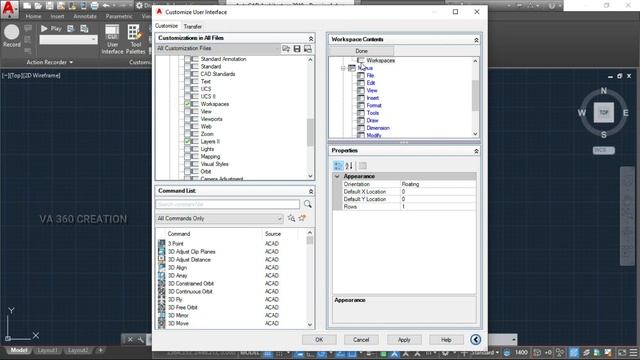
Task: Click the annotation scale globe icon
Action: (x=507, y=352)
